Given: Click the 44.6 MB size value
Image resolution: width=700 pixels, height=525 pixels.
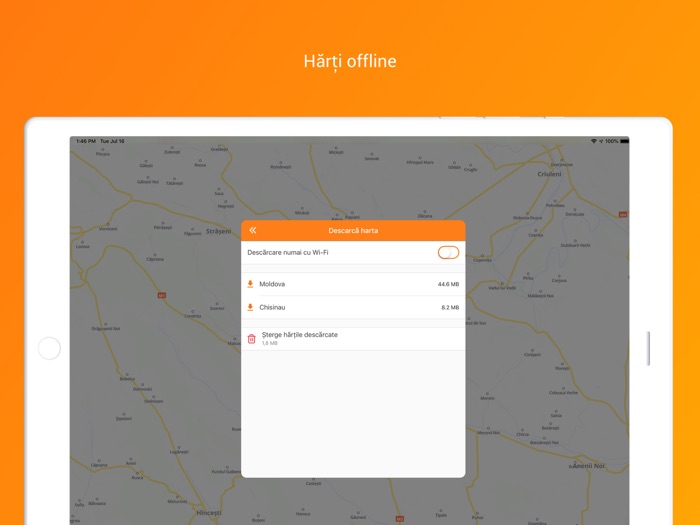Looking at the screenshot, I should coord(448,284).
